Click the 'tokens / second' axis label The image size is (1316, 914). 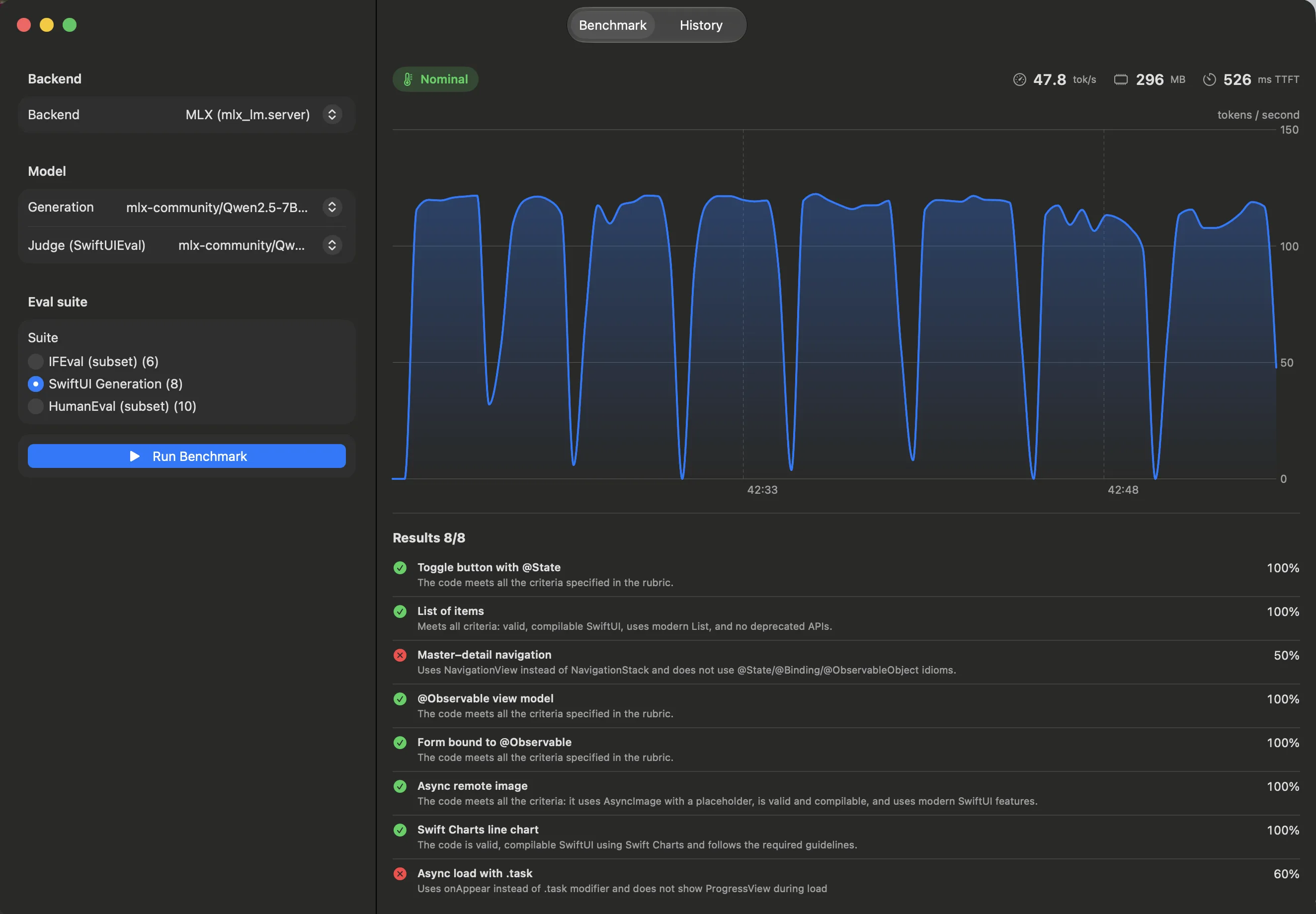1258,115
